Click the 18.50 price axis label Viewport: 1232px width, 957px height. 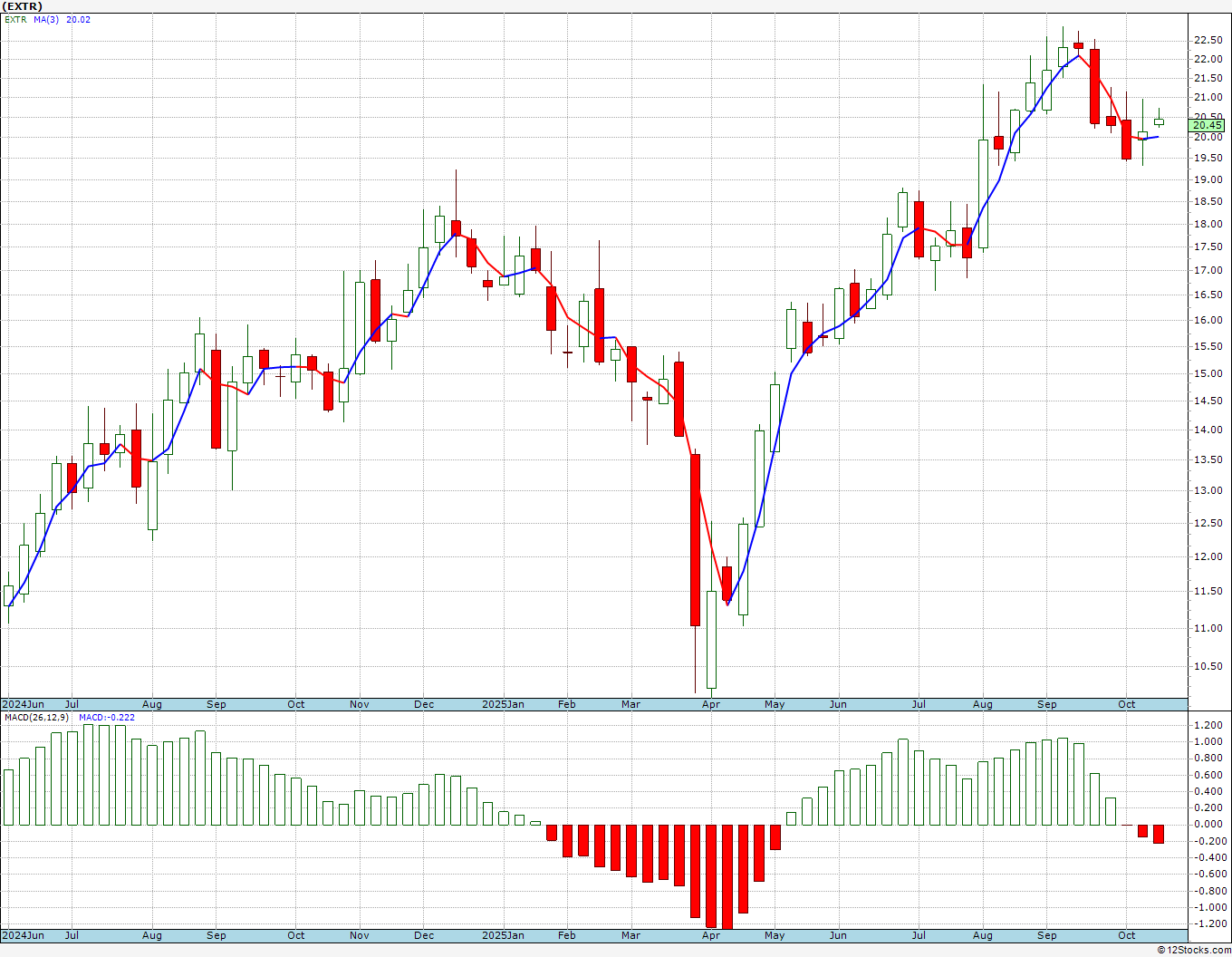coord(1208,201)
